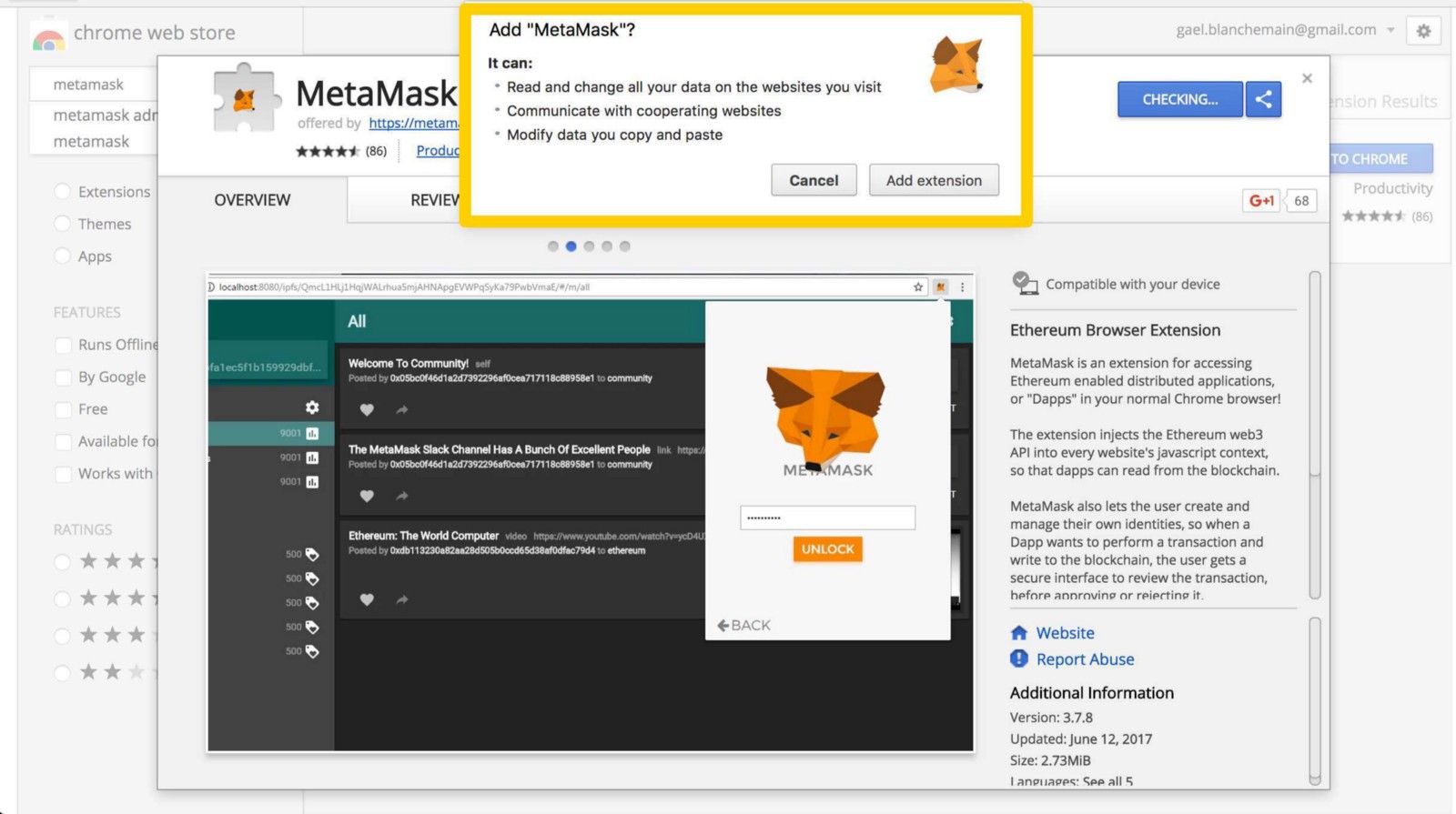1456x814 pixels.
Task: Click the Report Abuse exclamation icon
Action: (x=1019, y=658)
